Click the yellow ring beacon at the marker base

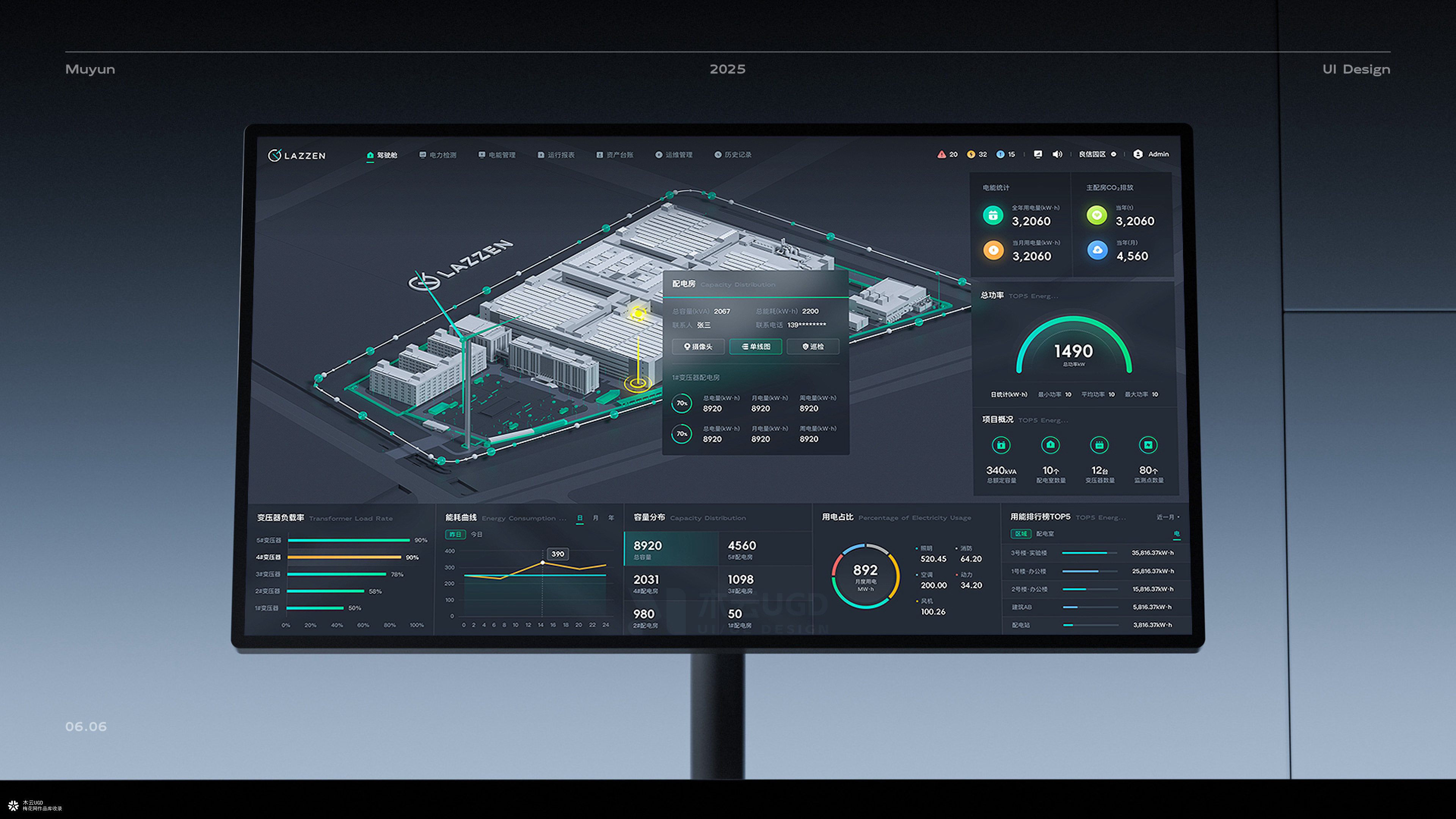(638, 384)
